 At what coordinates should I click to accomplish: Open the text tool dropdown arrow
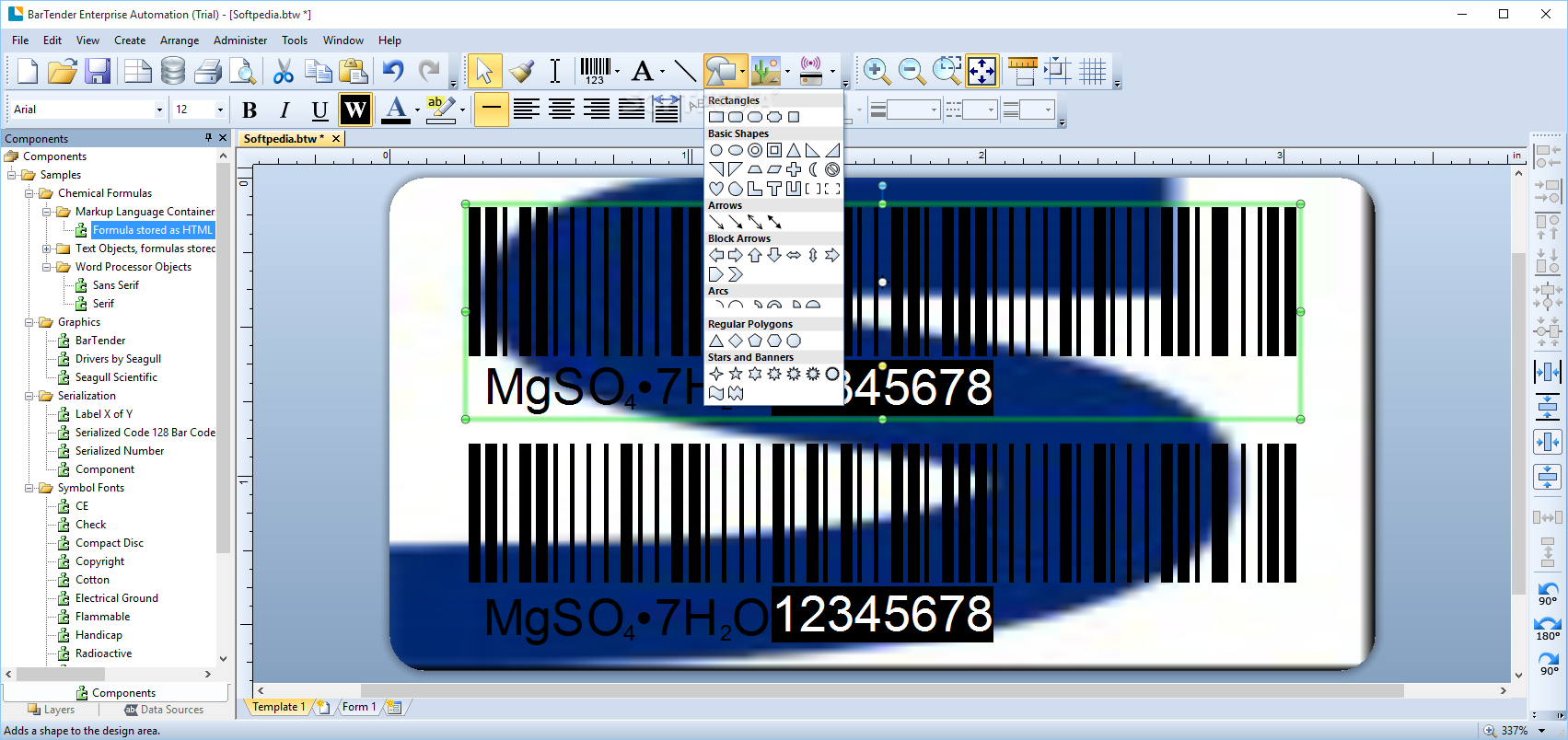click(662, 71)
